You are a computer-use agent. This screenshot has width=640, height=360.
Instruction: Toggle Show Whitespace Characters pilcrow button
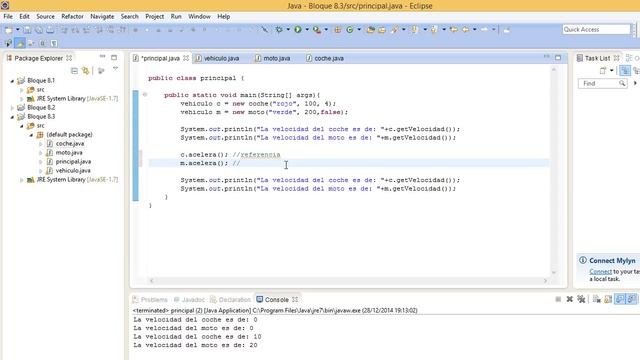coord(54,43)
